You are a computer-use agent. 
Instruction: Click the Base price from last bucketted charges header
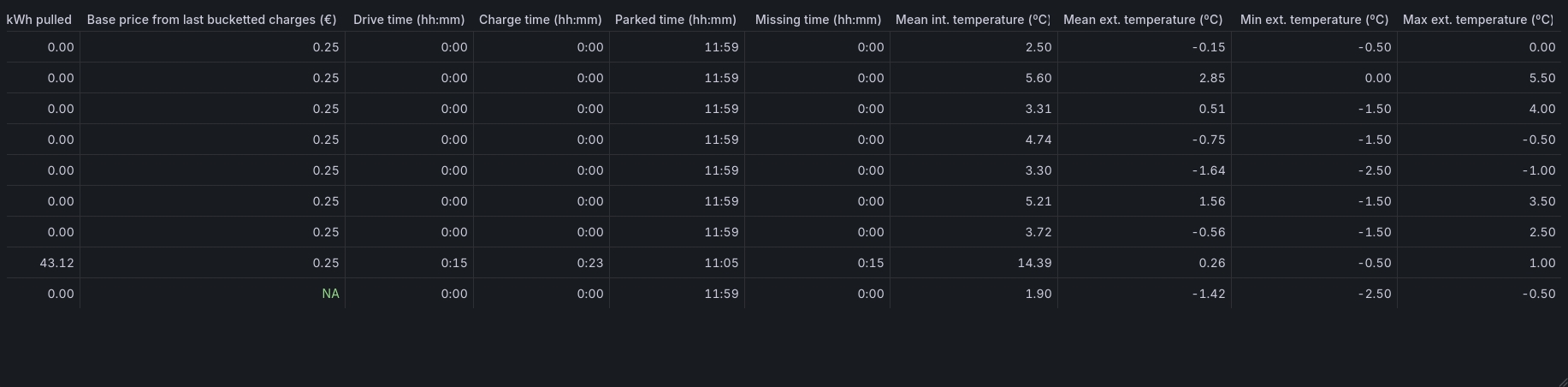[211, 20]
